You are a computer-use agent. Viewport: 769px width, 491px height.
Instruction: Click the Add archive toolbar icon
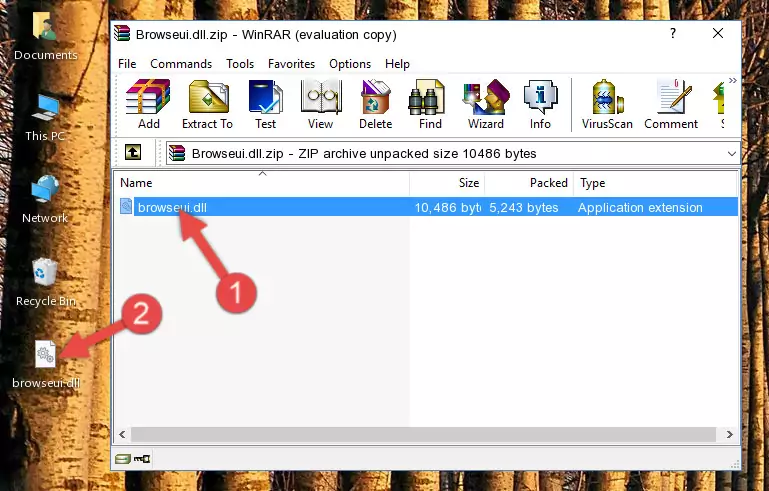click(x=148, y=104)
